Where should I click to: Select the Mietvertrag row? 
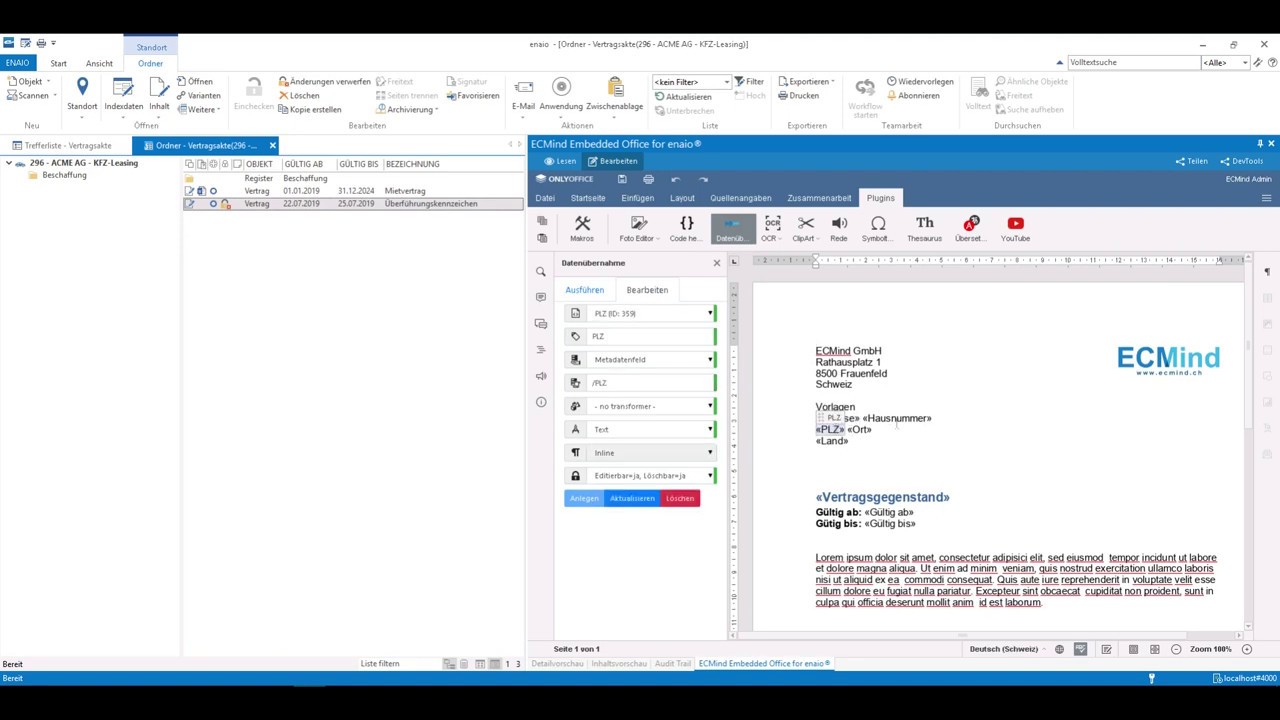pyautogui.click(x=353, y=191)
